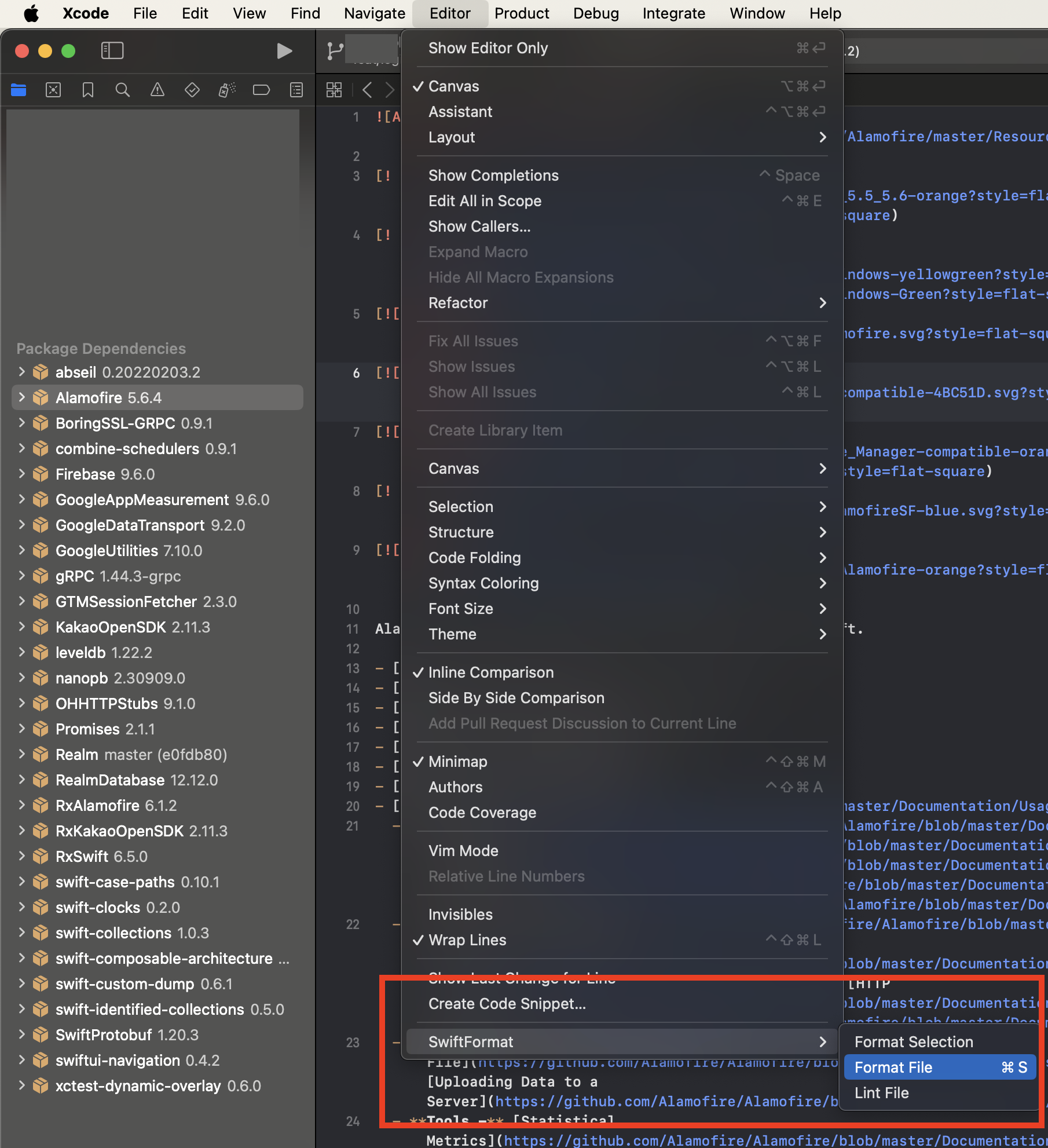1048x1148 pixels.
Task: Select the swiftui-navigation 0.4.2 row
Action: (157, 1061)
